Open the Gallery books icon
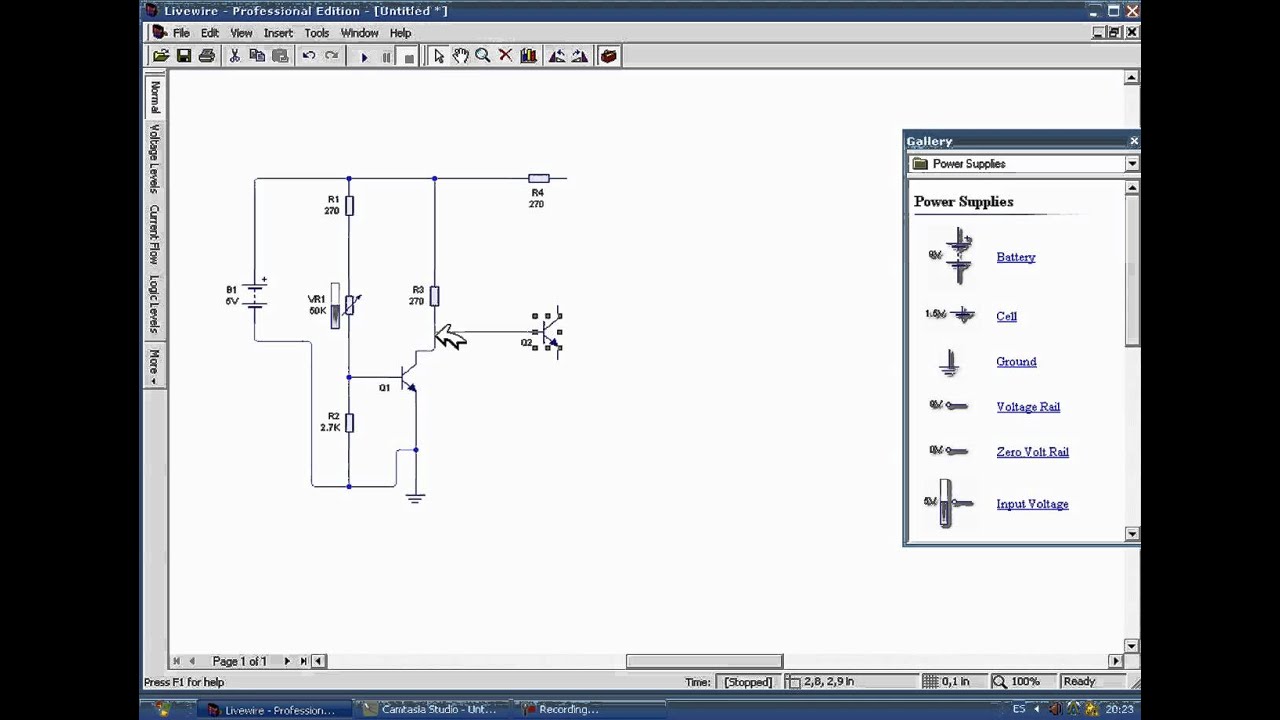 [x=528, y=56]
